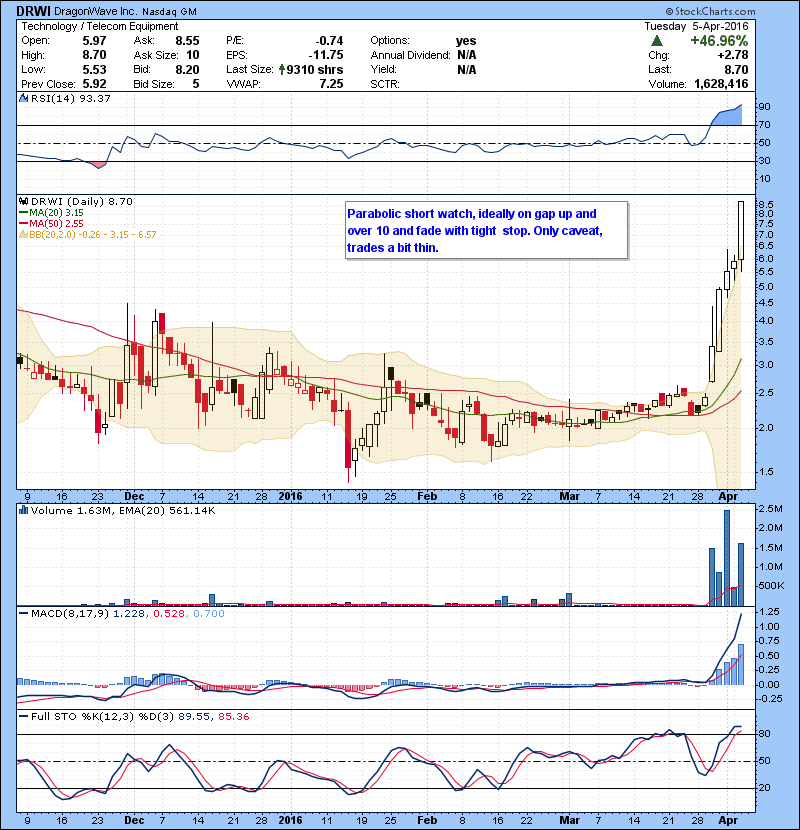800x830 pixels.
Task: Click the MA(50) 2.55 legend entry
Action: (x=51, y=223)
